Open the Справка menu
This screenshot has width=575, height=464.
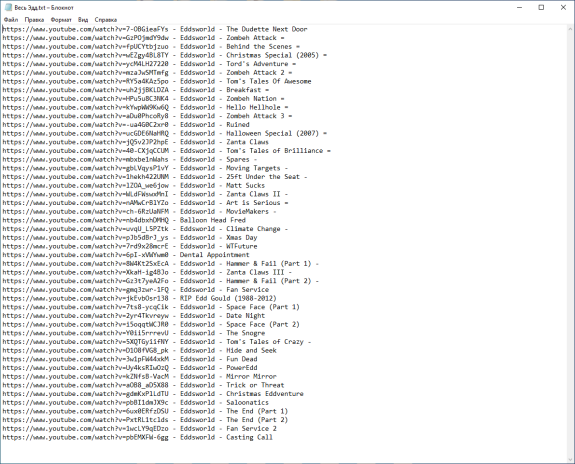point(106,20)
